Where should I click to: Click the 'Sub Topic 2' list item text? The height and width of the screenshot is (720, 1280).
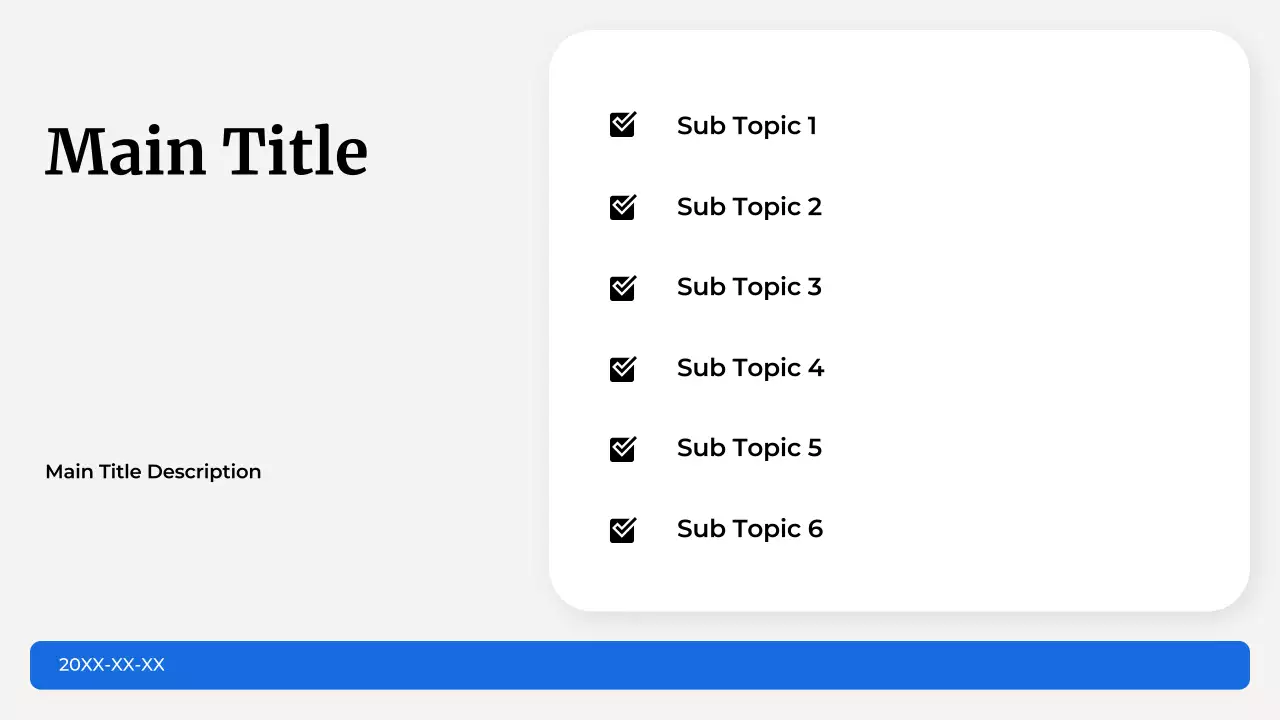tap(749, 207)
